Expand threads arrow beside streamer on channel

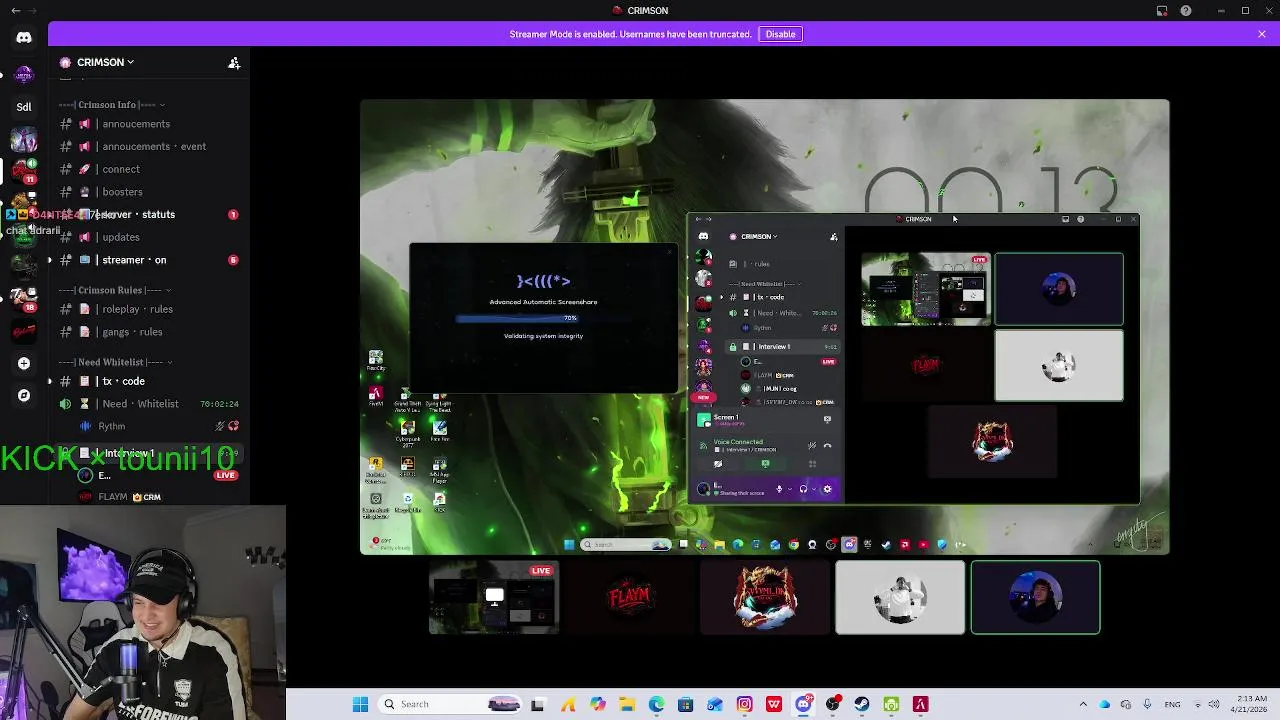(49, 260)
